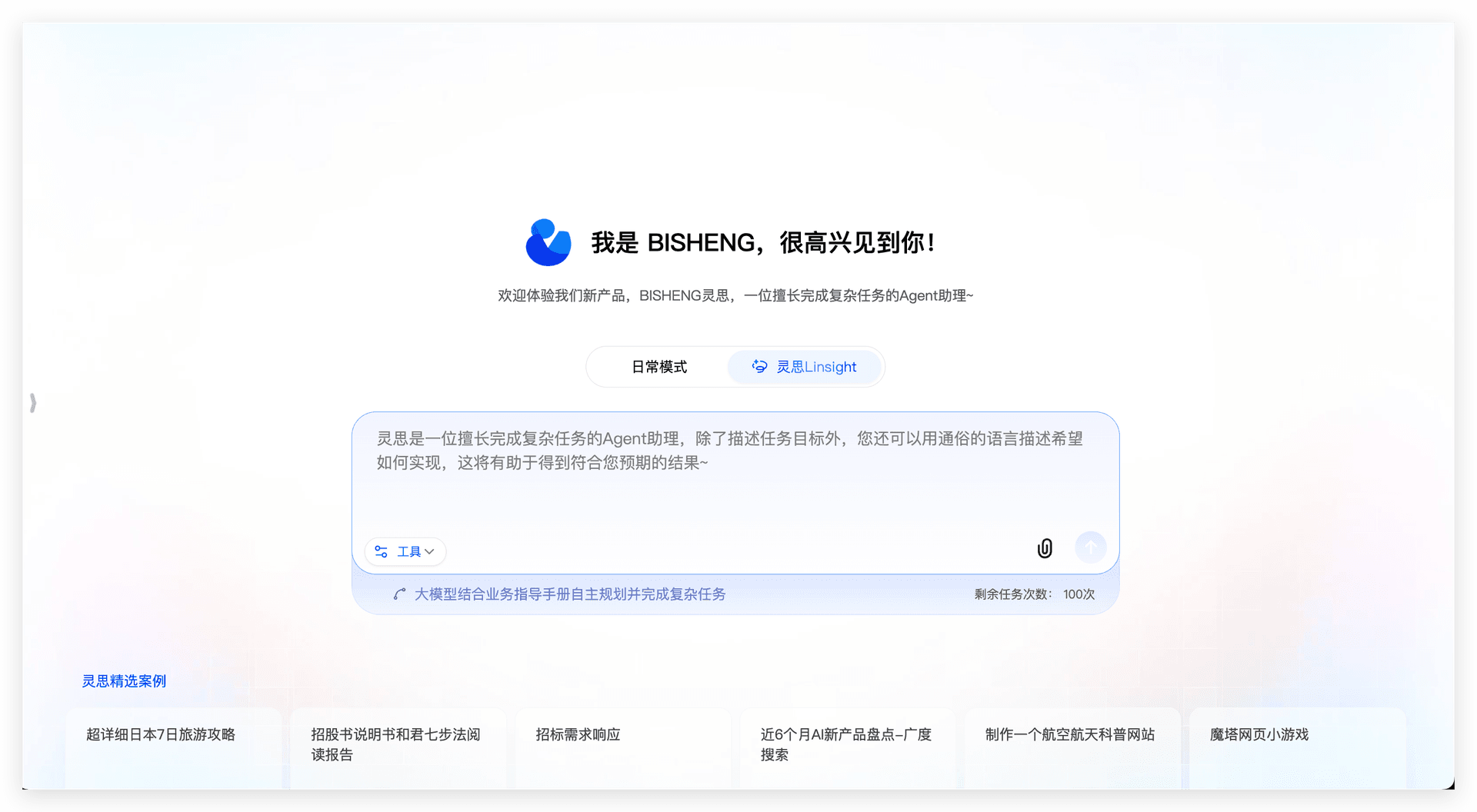Click the Linsight icon in the mode switch

coord(759,367)
